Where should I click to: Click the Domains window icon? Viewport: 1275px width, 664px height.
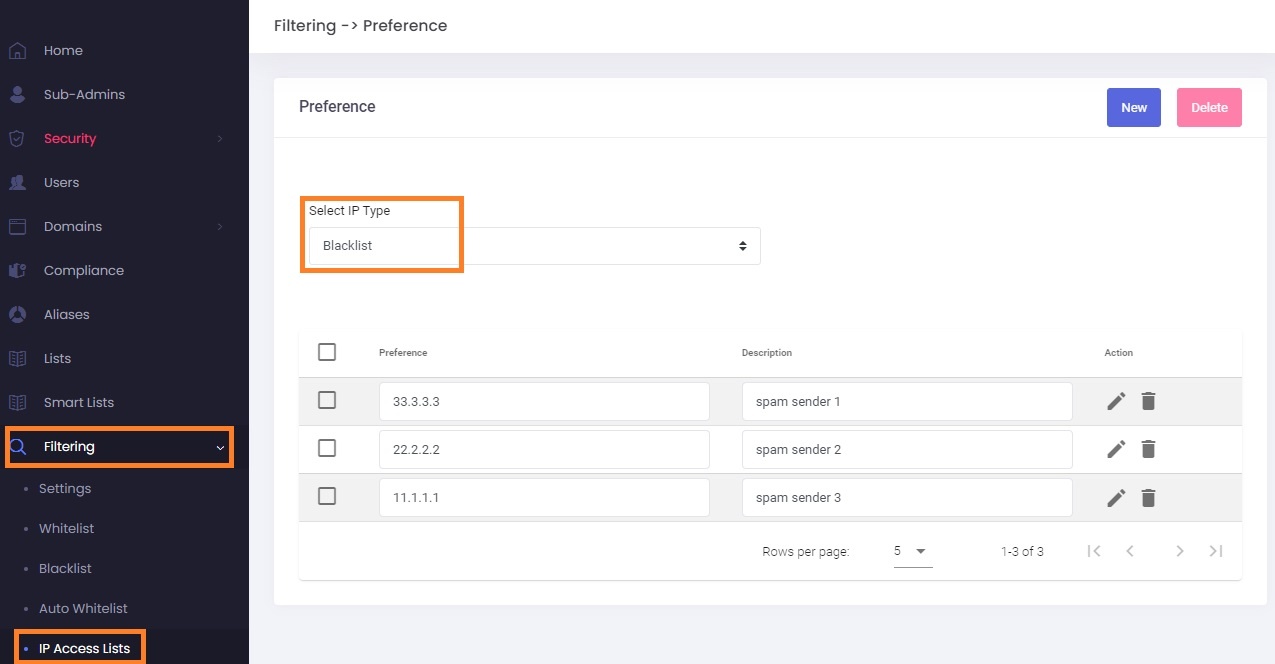pyautogui.click(x=17, y=227)
